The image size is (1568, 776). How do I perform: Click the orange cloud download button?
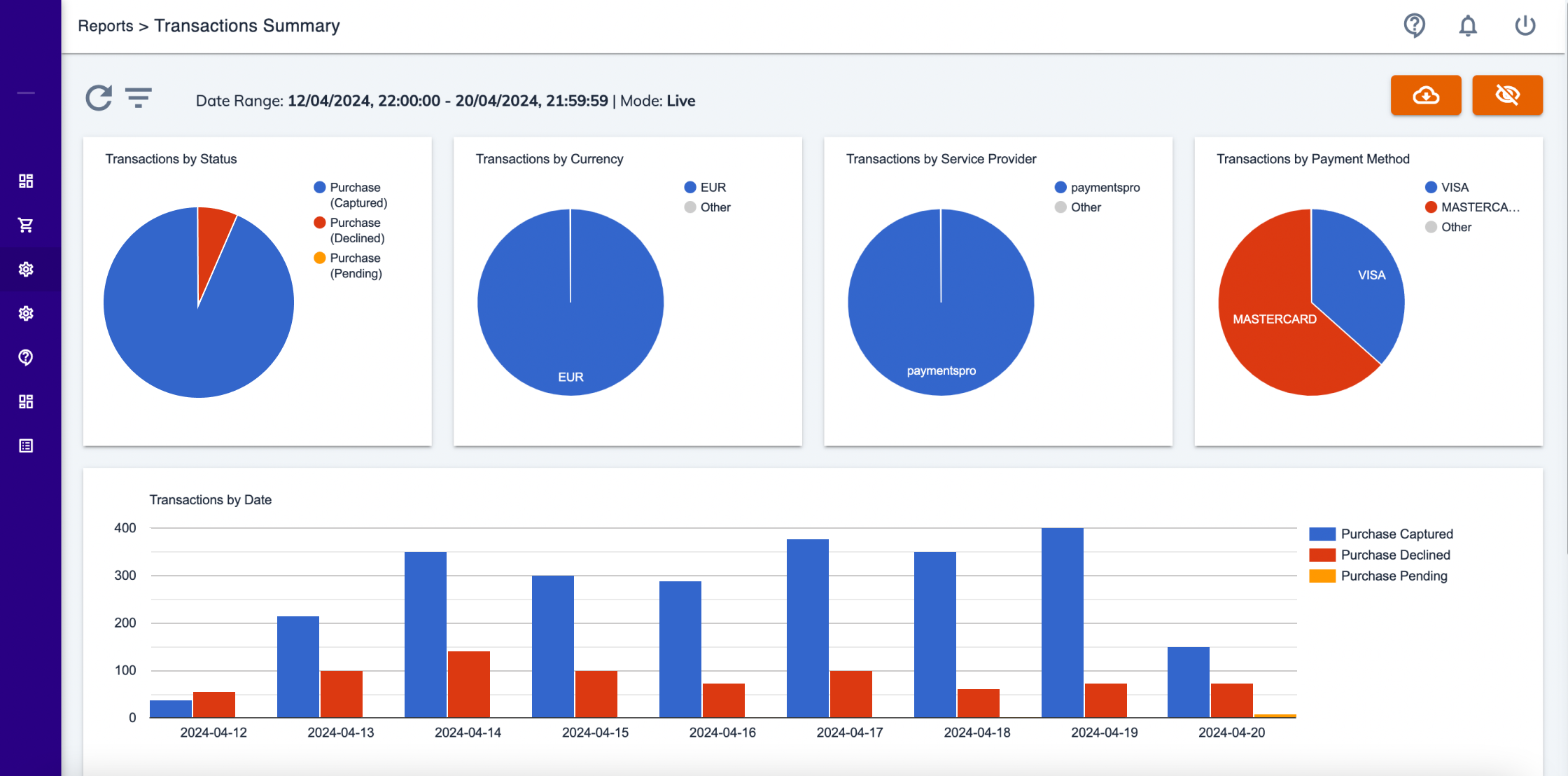coord(1426,95)
